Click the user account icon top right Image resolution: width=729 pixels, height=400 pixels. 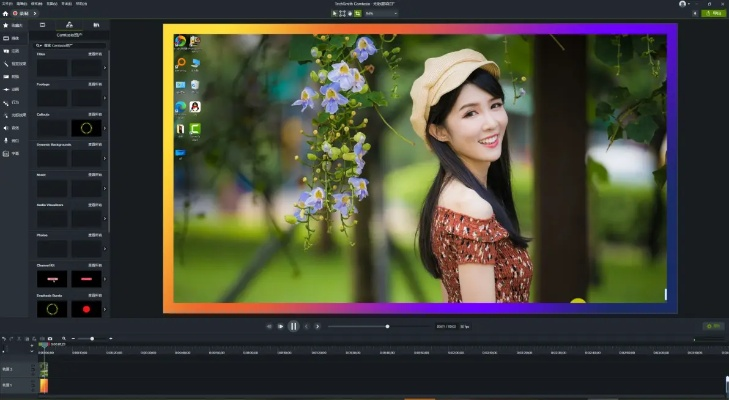[x=682, y=4]
